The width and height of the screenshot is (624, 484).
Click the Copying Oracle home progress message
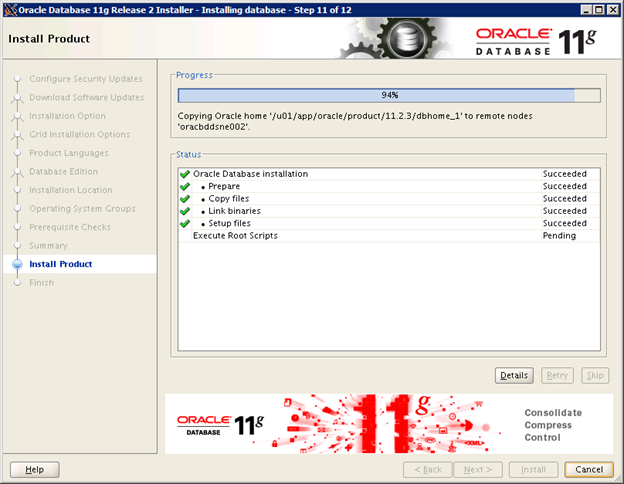click(355, 121)
